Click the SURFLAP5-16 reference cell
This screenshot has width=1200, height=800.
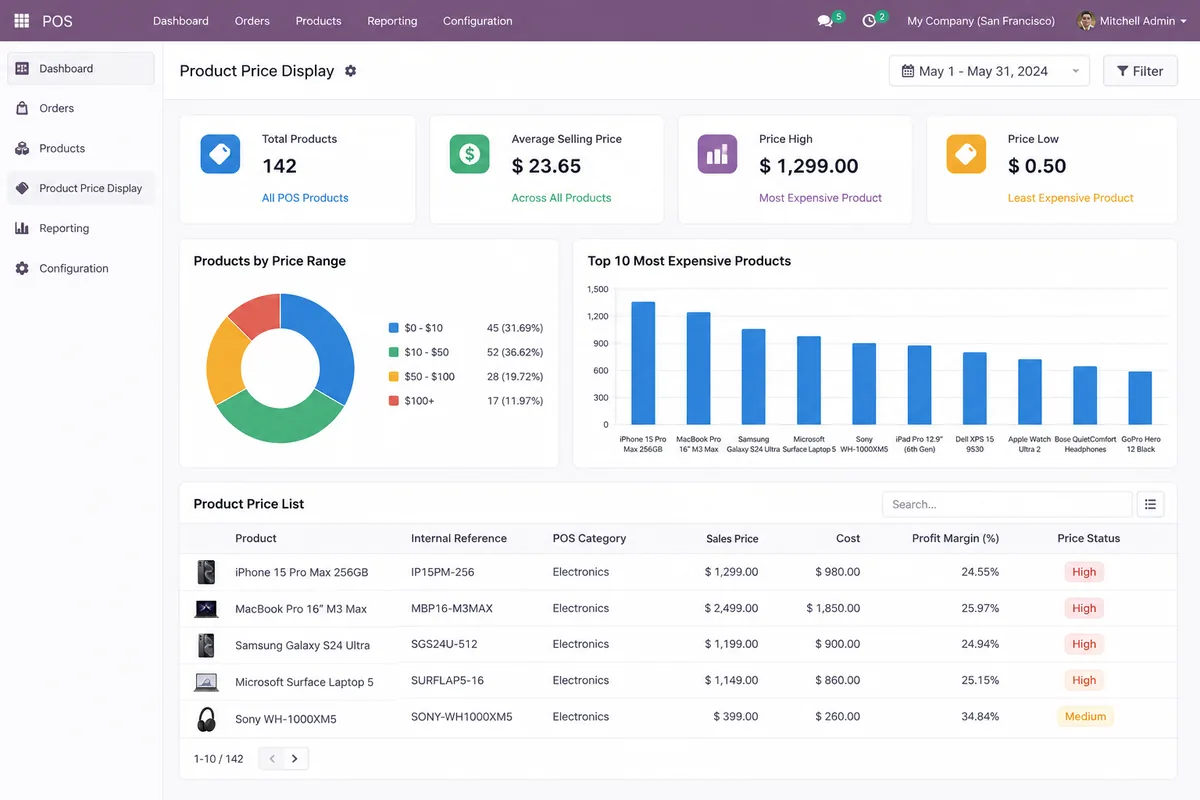pos(447,680)
